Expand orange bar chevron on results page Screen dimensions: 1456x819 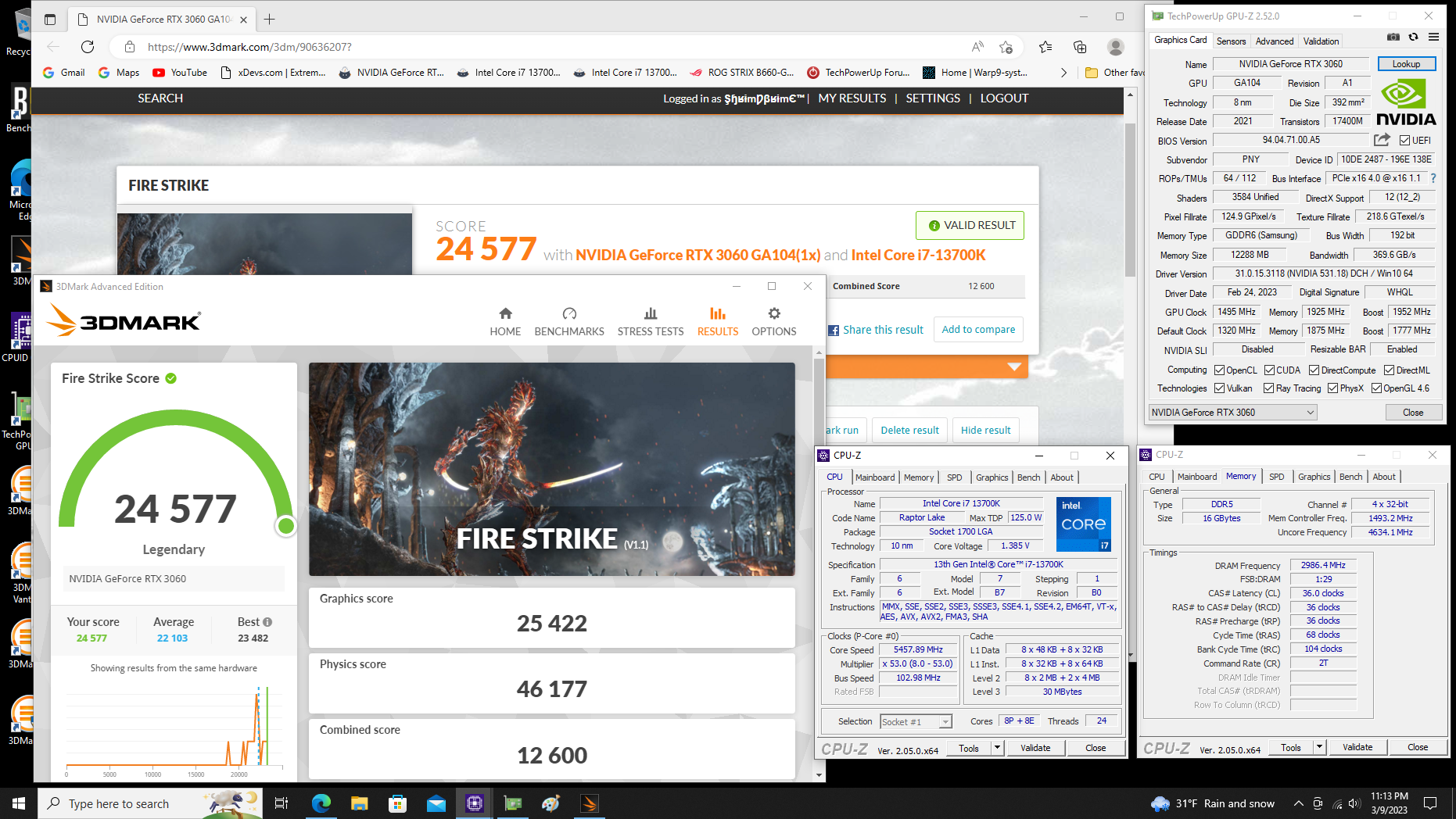(x=1014, y=367)
